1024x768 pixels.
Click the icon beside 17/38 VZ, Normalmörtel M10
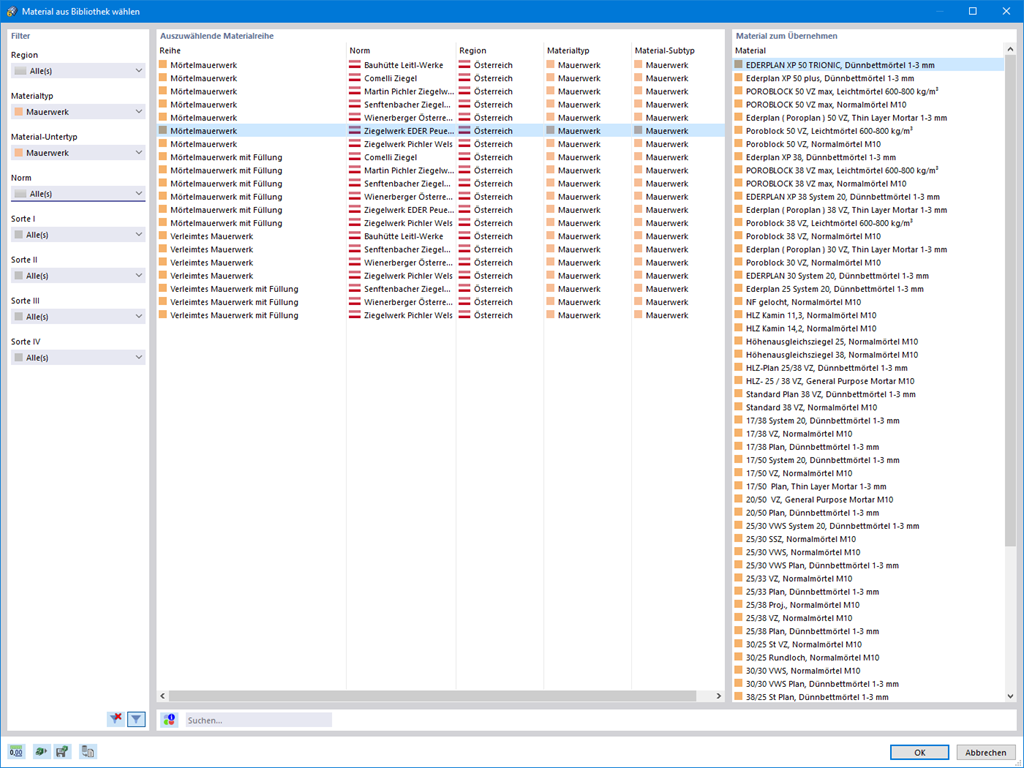739,434
